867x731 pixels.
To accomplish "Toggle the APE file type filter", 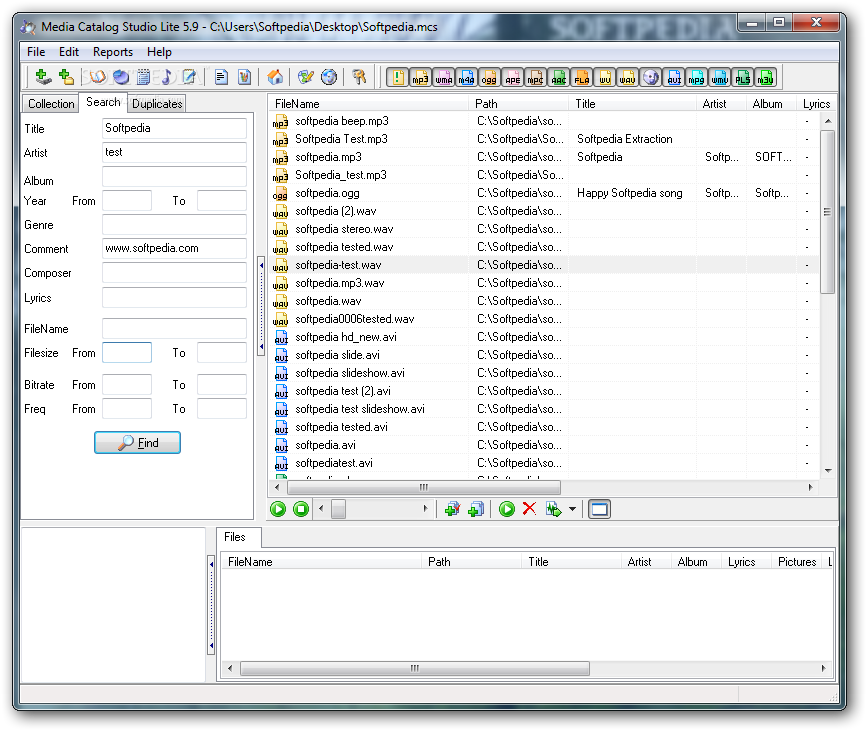I will click(x=513, y=77).
